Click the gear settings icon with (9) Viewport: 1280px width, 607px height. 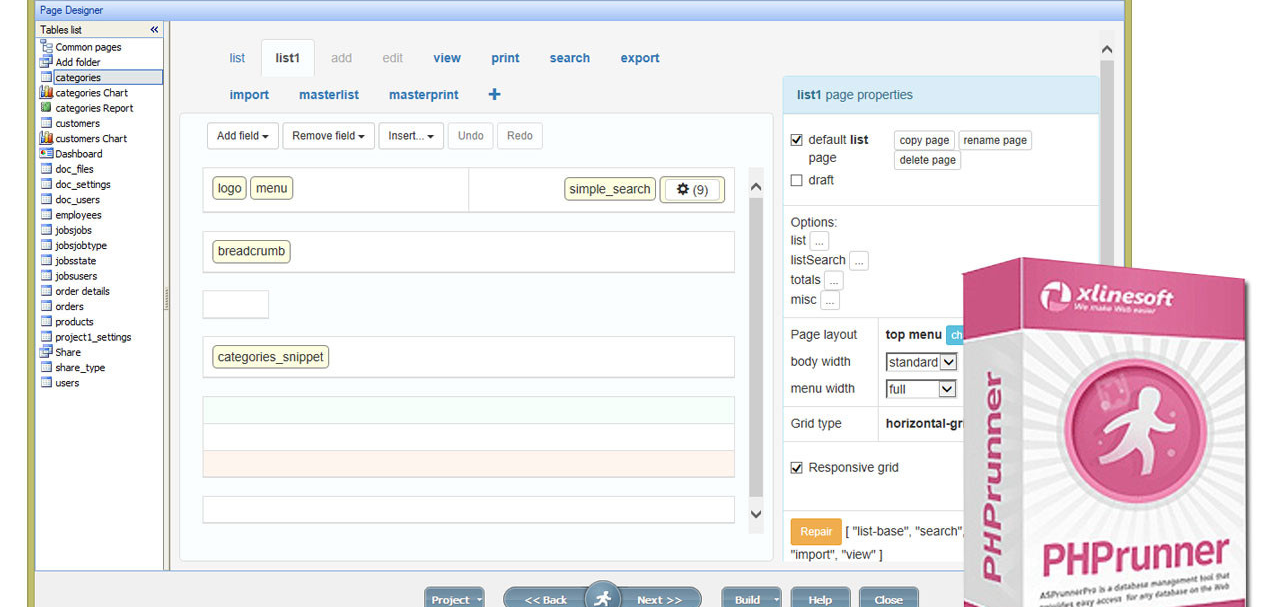tap(692, 189)
